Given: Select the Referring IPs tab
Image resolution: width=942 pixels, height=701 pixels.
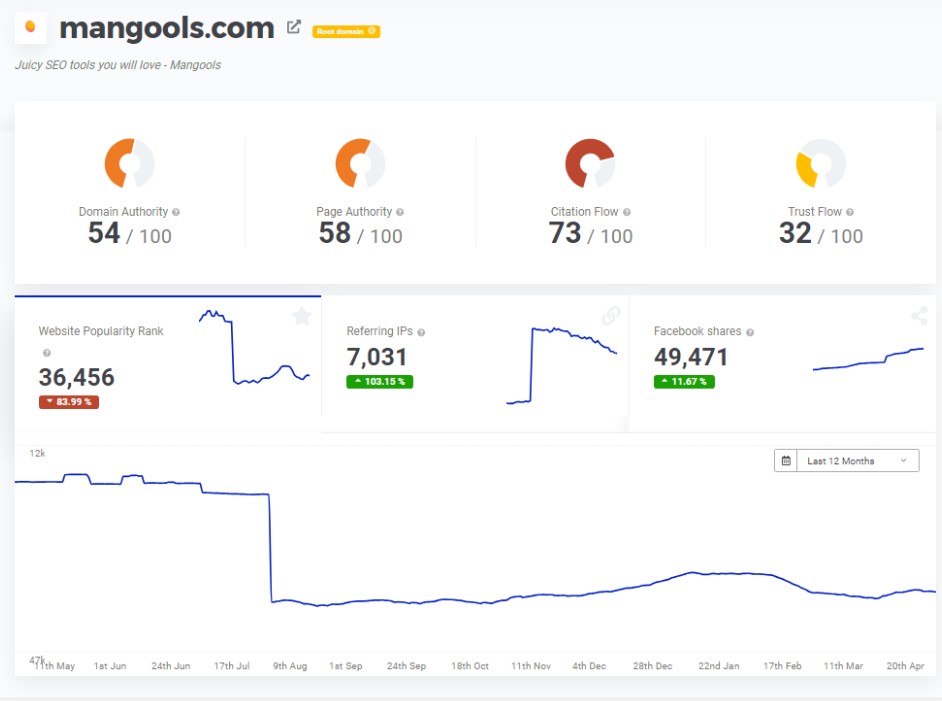Looking at the screenshot, I should (x=475, y=363).
